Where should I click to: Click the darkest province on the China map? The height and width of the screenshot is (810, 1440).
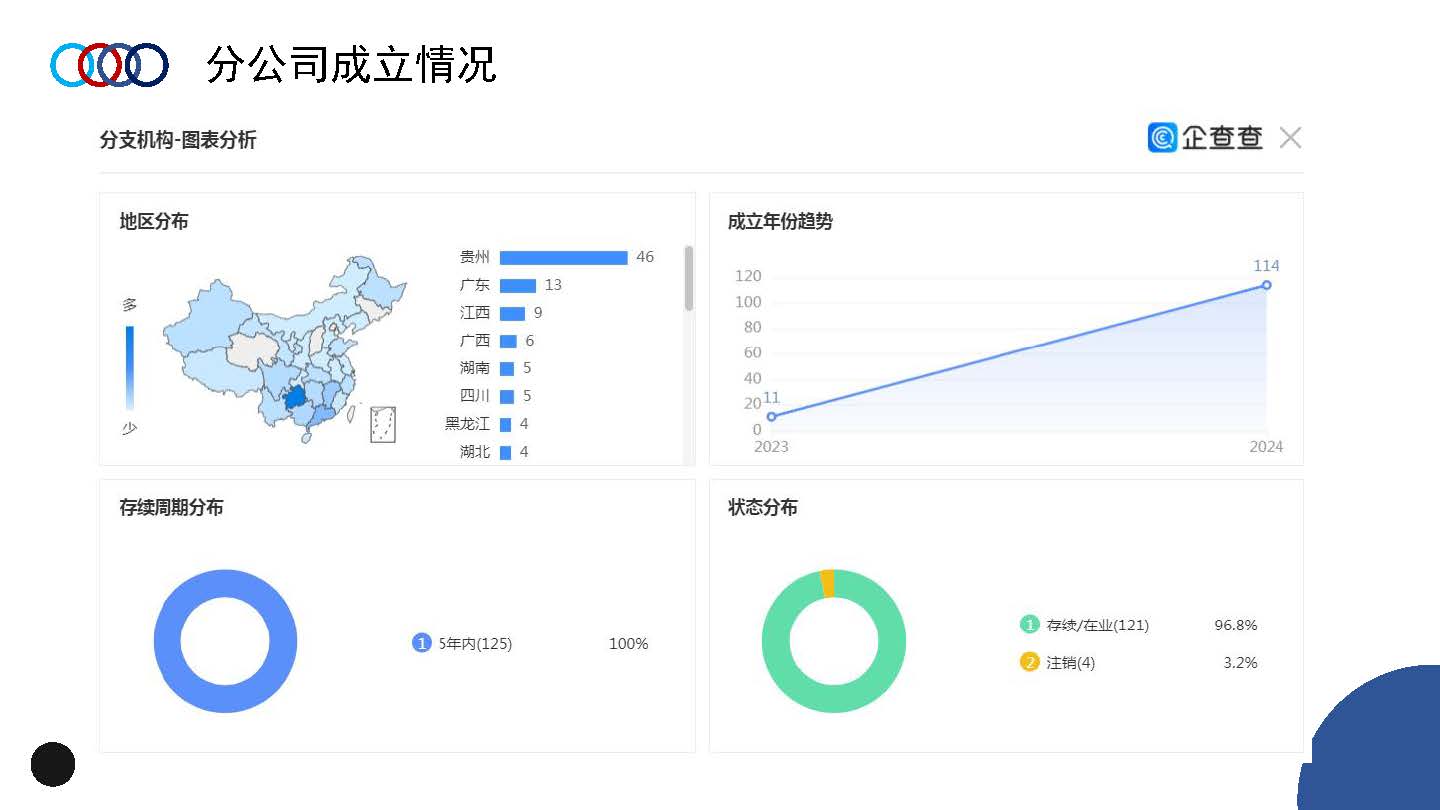tap(294, 398)
